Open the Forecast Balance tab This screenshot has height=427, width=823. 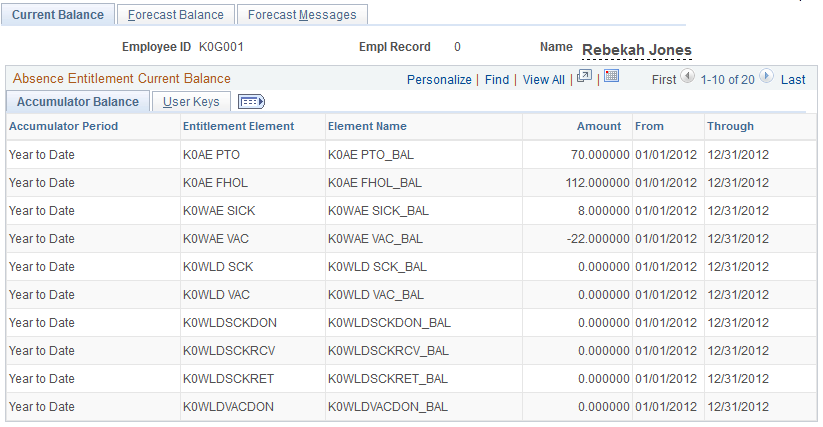coord(175,15)
